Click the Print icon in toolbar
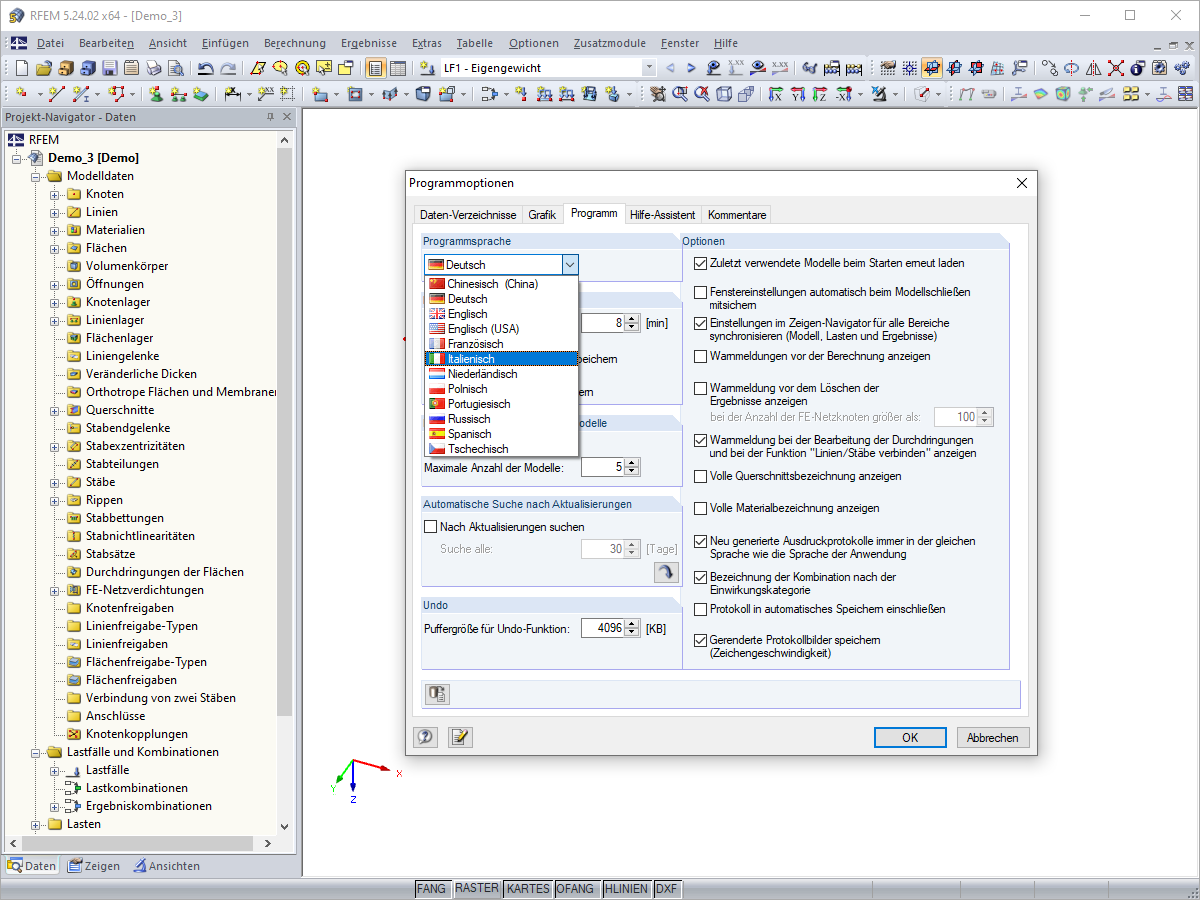This screenshot has height=900, width=1200. pos(154,68)
